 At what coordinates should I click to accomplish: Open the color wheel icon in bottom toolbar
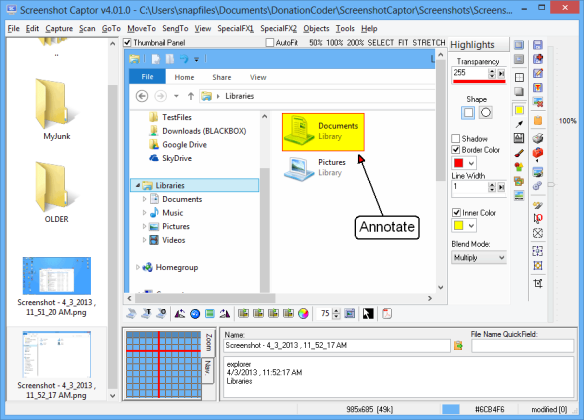[303, 314]
